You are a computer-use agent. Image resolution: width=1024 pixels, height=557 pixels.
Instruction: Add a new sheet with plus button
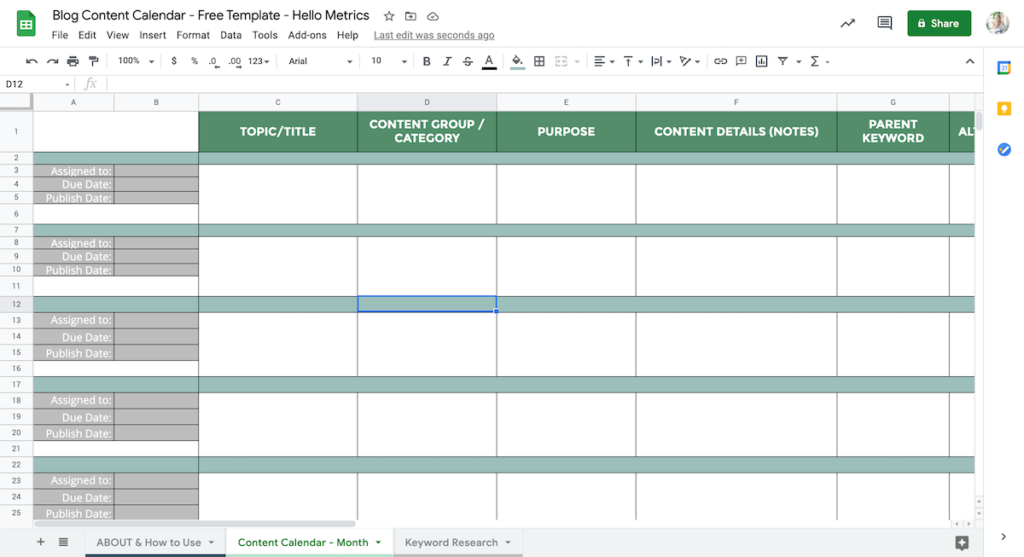[x=40, y=542]
